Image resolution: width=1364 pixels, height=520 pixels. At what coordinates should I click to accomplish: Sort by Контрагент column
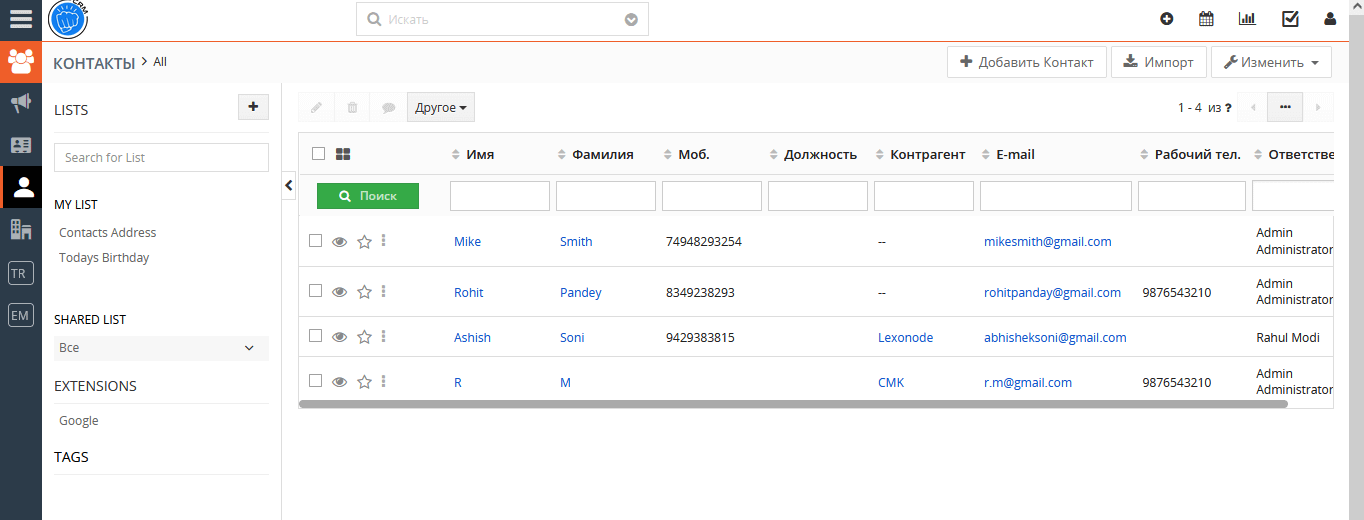click(921, 154)
